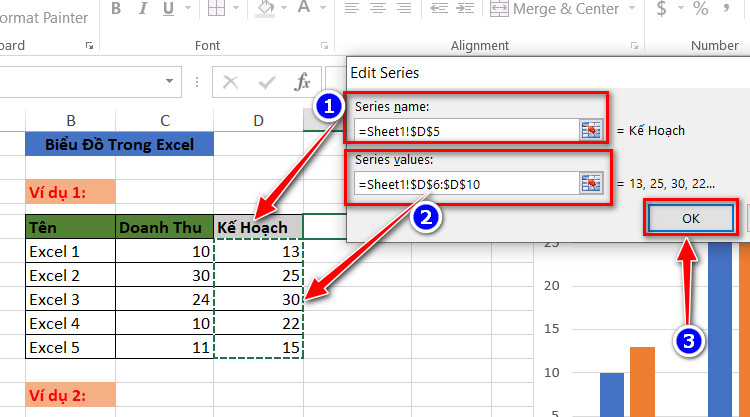Select the 'Kế Hoạch' header cell
The height and width of the screenshot is (417, 750).
(x=258, y=227)
